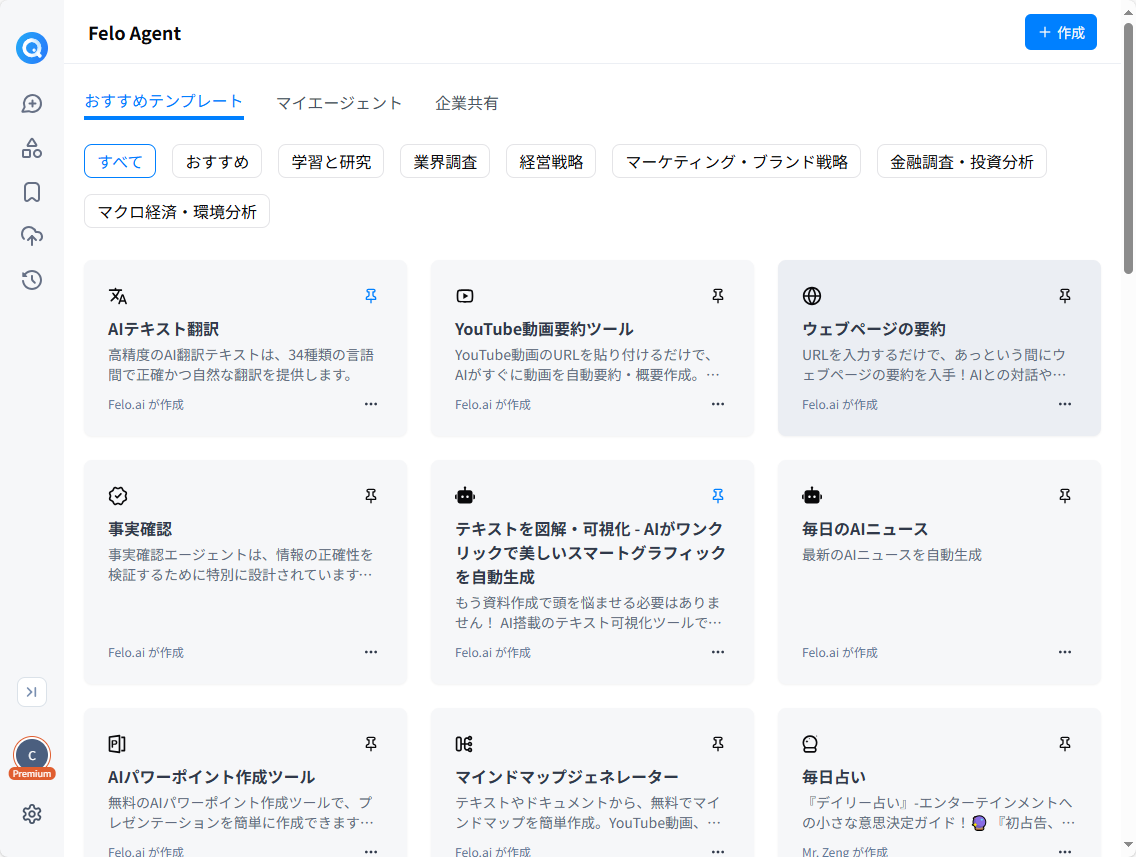Click the slides icon on AIパワーポイント作成ツール

tap(117, 743)
